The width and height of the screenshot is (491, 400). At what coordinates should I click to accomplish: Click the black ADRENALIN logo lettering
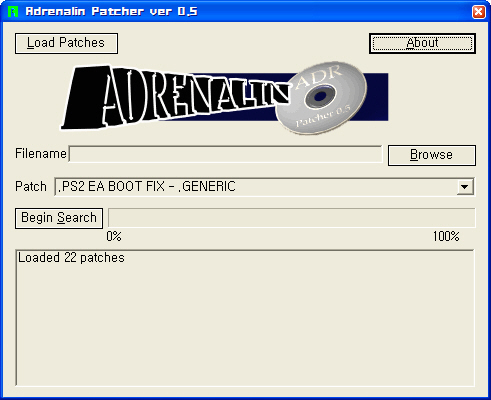pyautogui.click(x=174, y=97)
